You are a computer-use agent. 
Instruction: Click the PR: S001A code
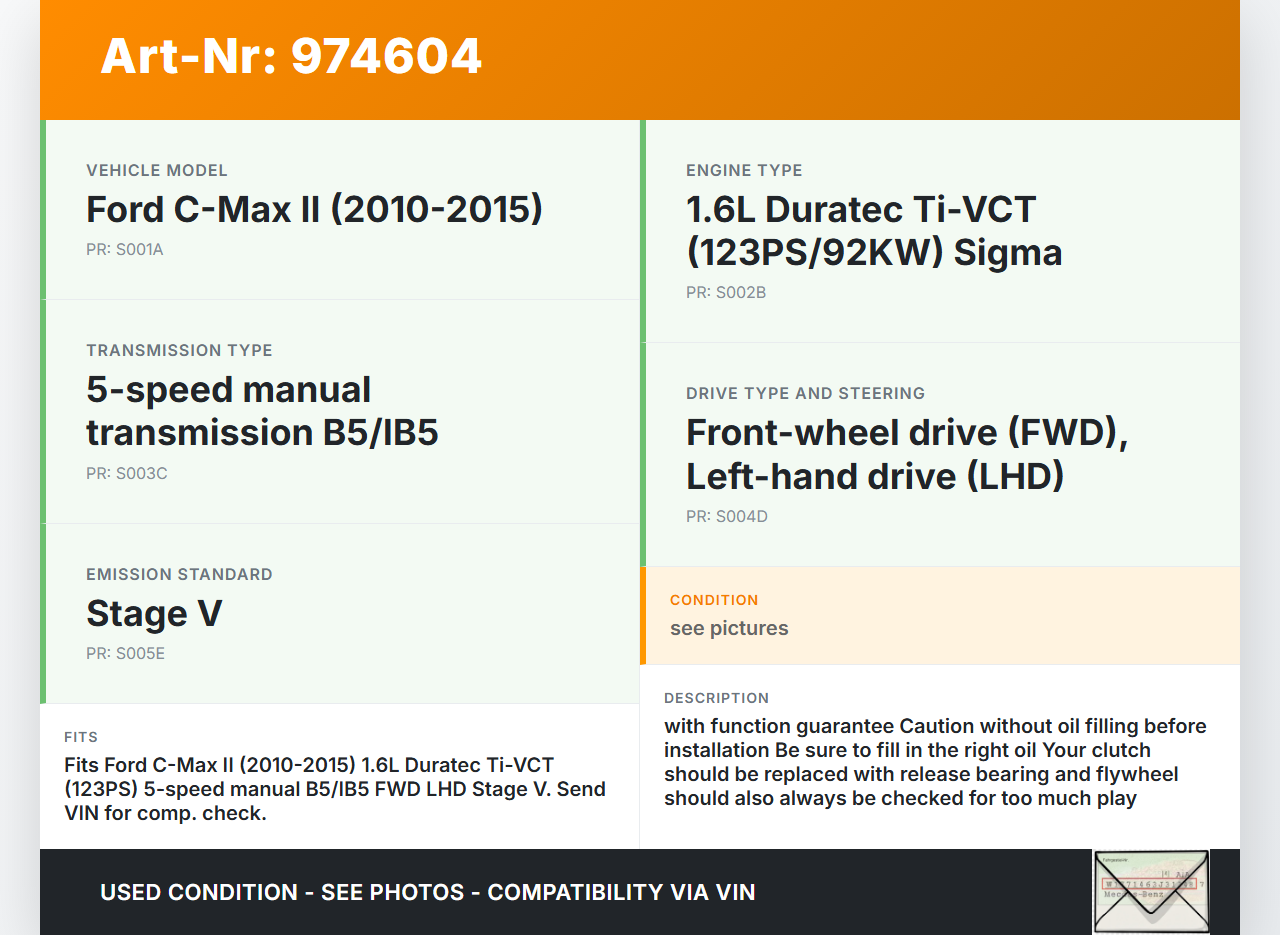coord(125,250)
